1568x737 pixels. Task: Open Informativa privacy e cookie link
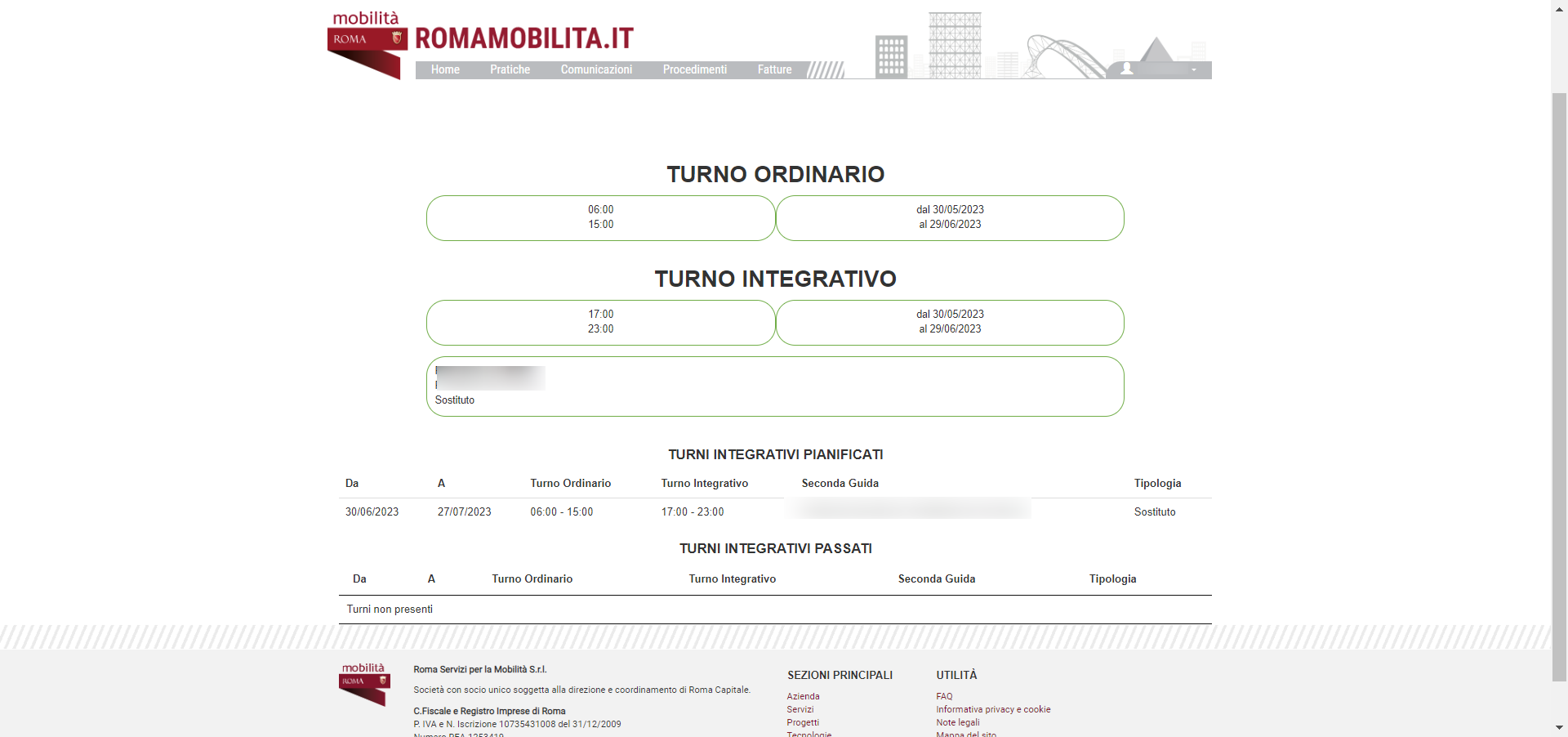tap(993, 710)
